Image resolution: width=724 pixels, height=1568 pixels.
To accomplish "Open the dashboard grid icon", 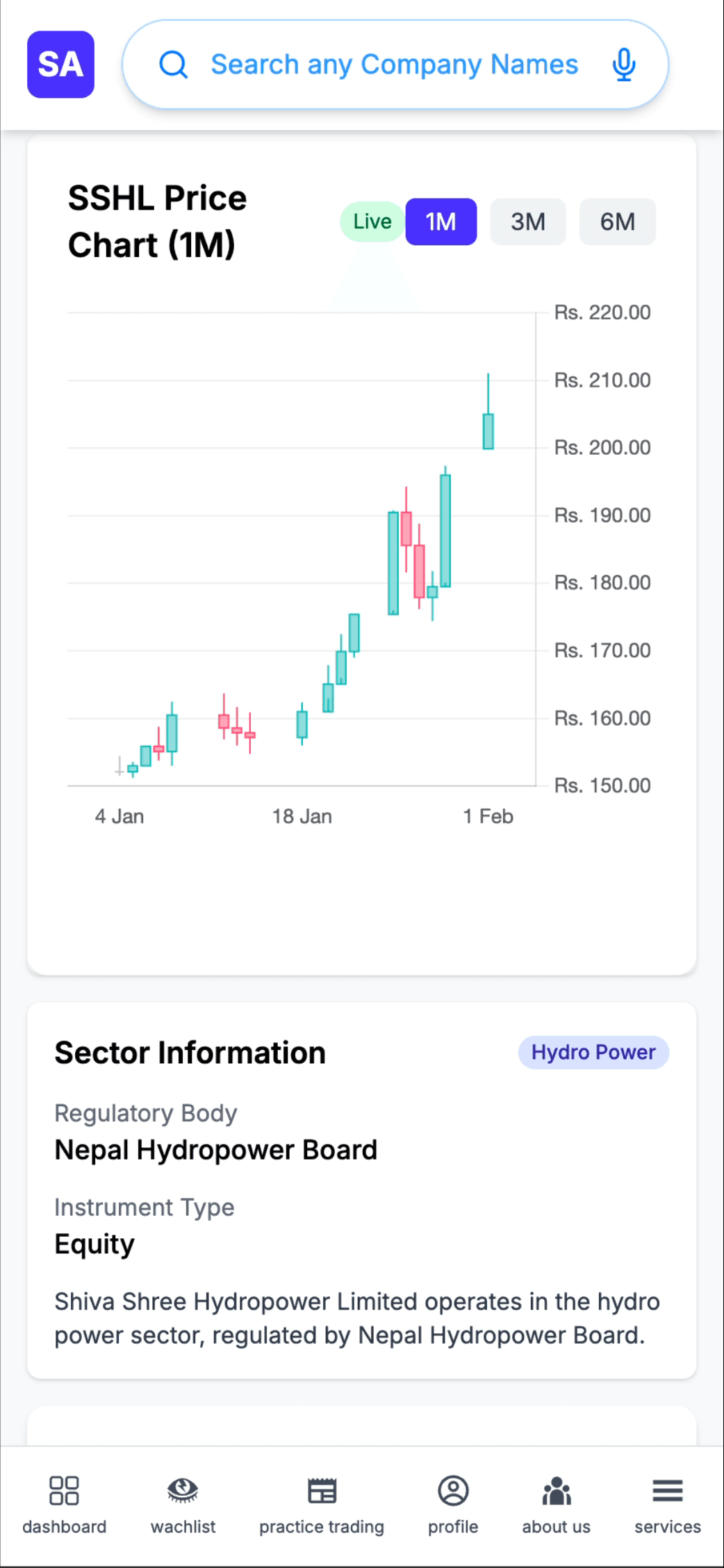I will [64, 1490].
